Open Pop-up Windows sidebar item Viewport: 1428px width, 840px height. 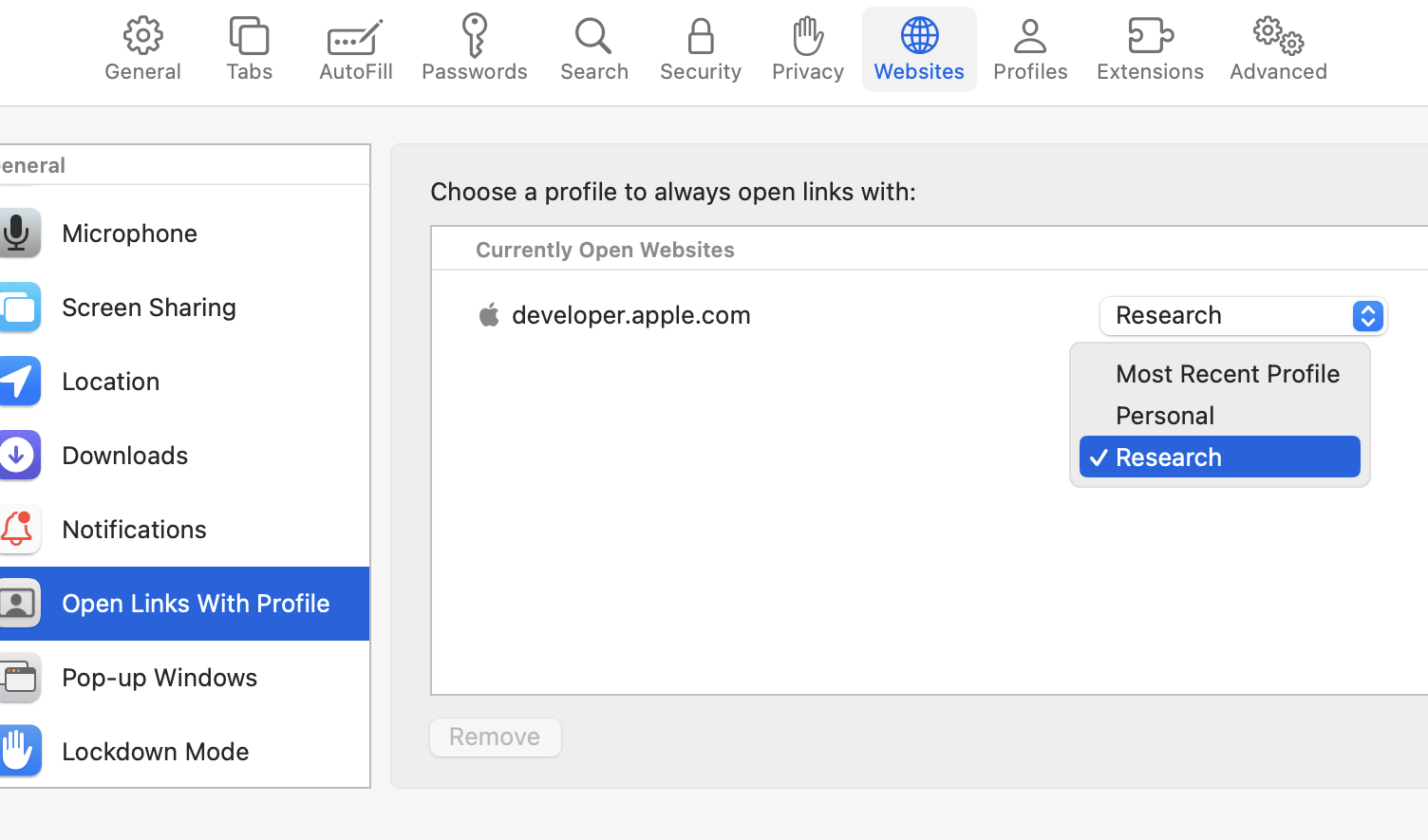tap(185, 677)
